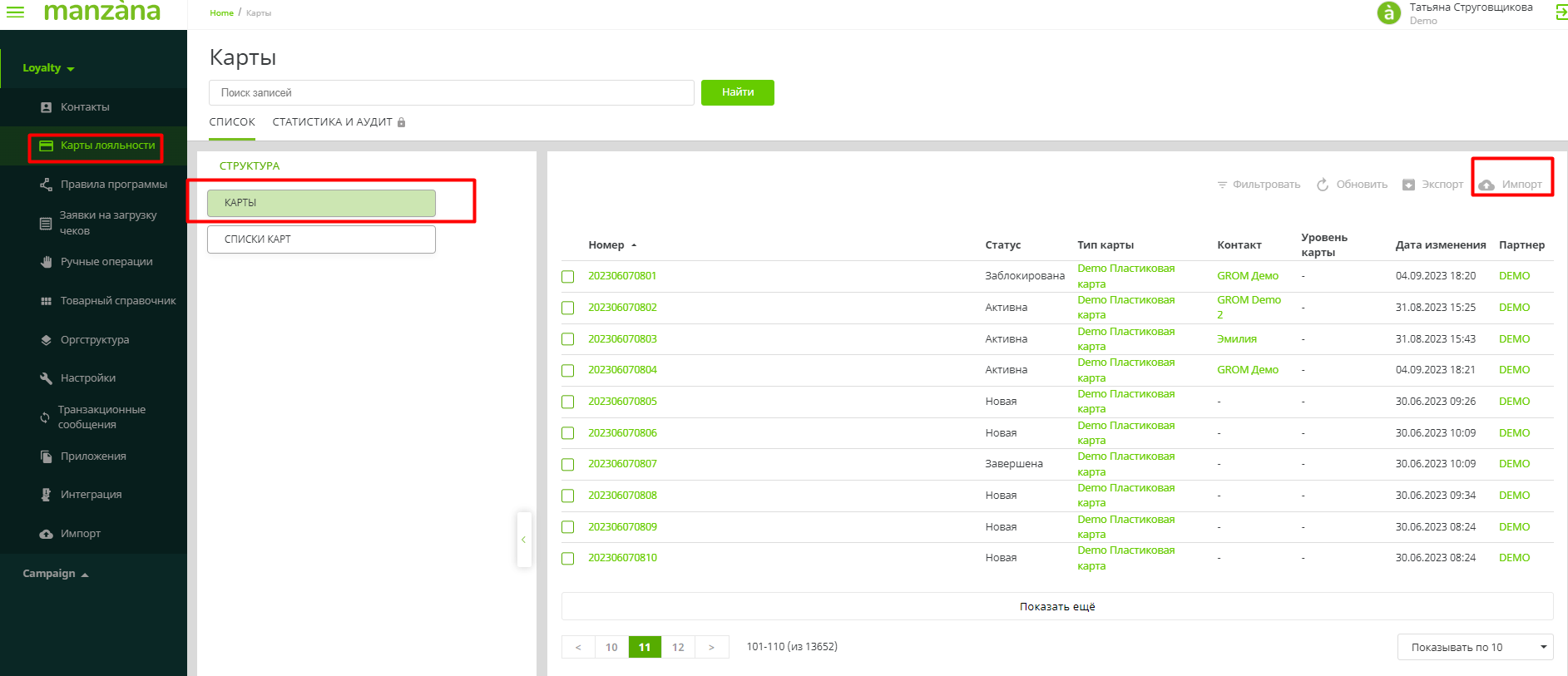Check the box for card 202306070801
The image size is (1568, 676).
click(568, 277)
